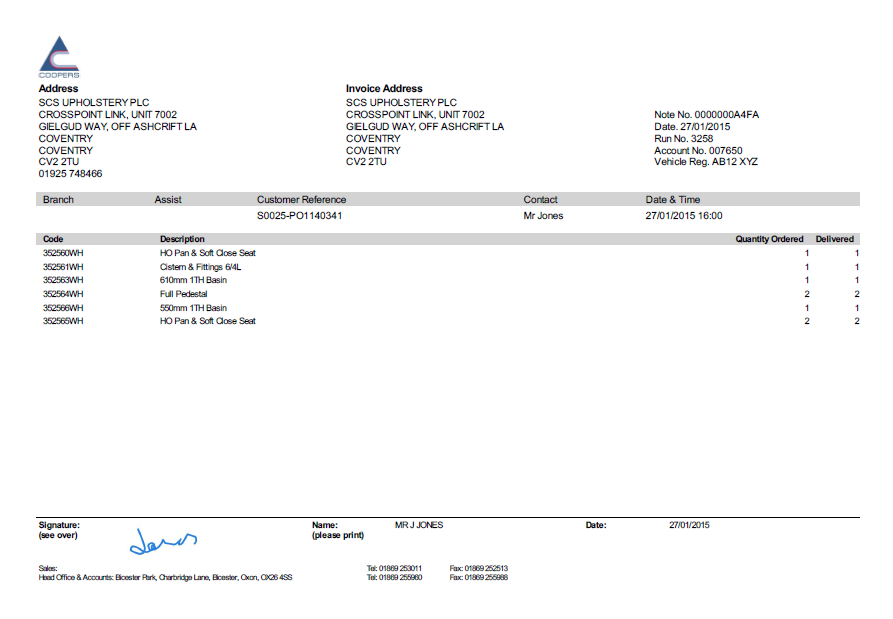Viewport: 893px width, 619px height.
Task: Click contact value 'Mr Jones'
Action: click(x=543, y=216)
